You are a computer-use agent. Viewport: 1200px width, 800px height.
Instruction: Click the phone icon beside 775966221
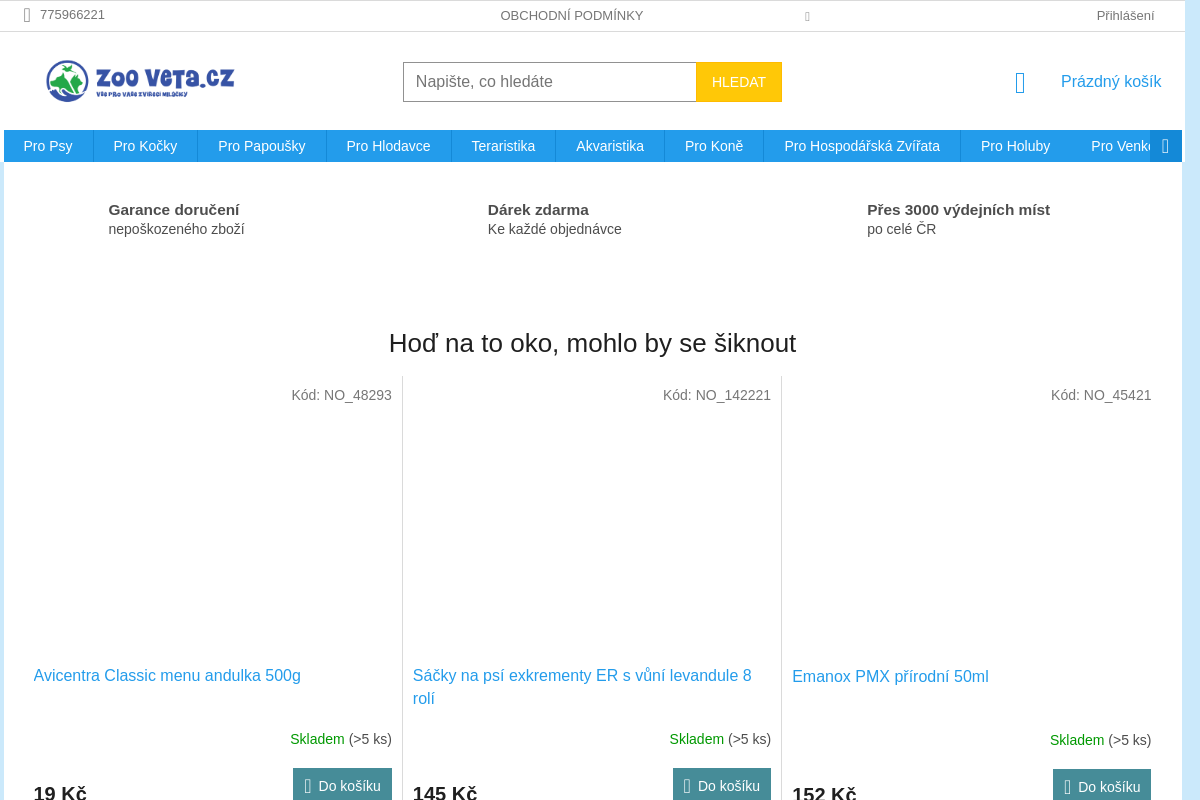tap(27, 15)
